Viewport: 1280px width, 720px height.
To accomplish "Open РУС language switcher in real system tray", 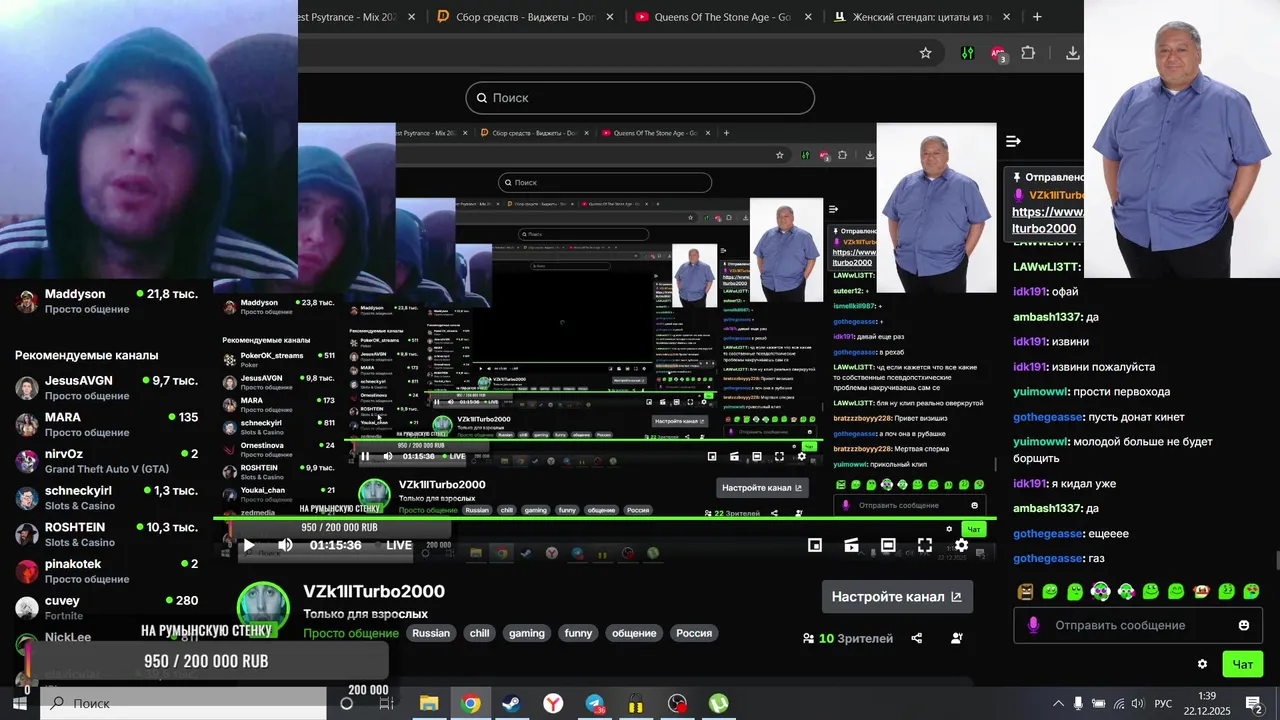I will (x=1163, y=703).
